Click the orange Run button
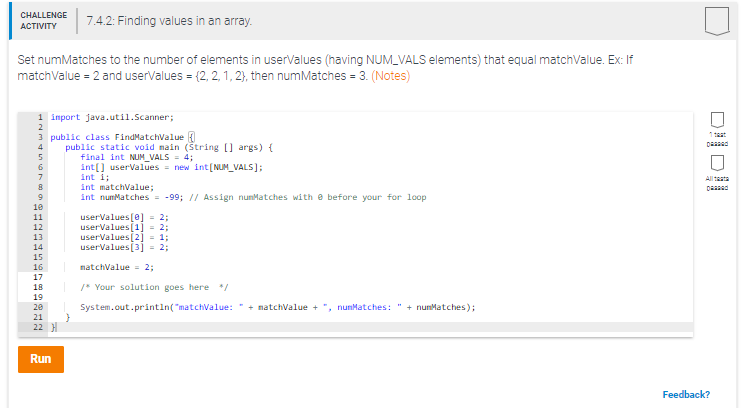This screenshot has height=408, width=755. coord(41,359)
